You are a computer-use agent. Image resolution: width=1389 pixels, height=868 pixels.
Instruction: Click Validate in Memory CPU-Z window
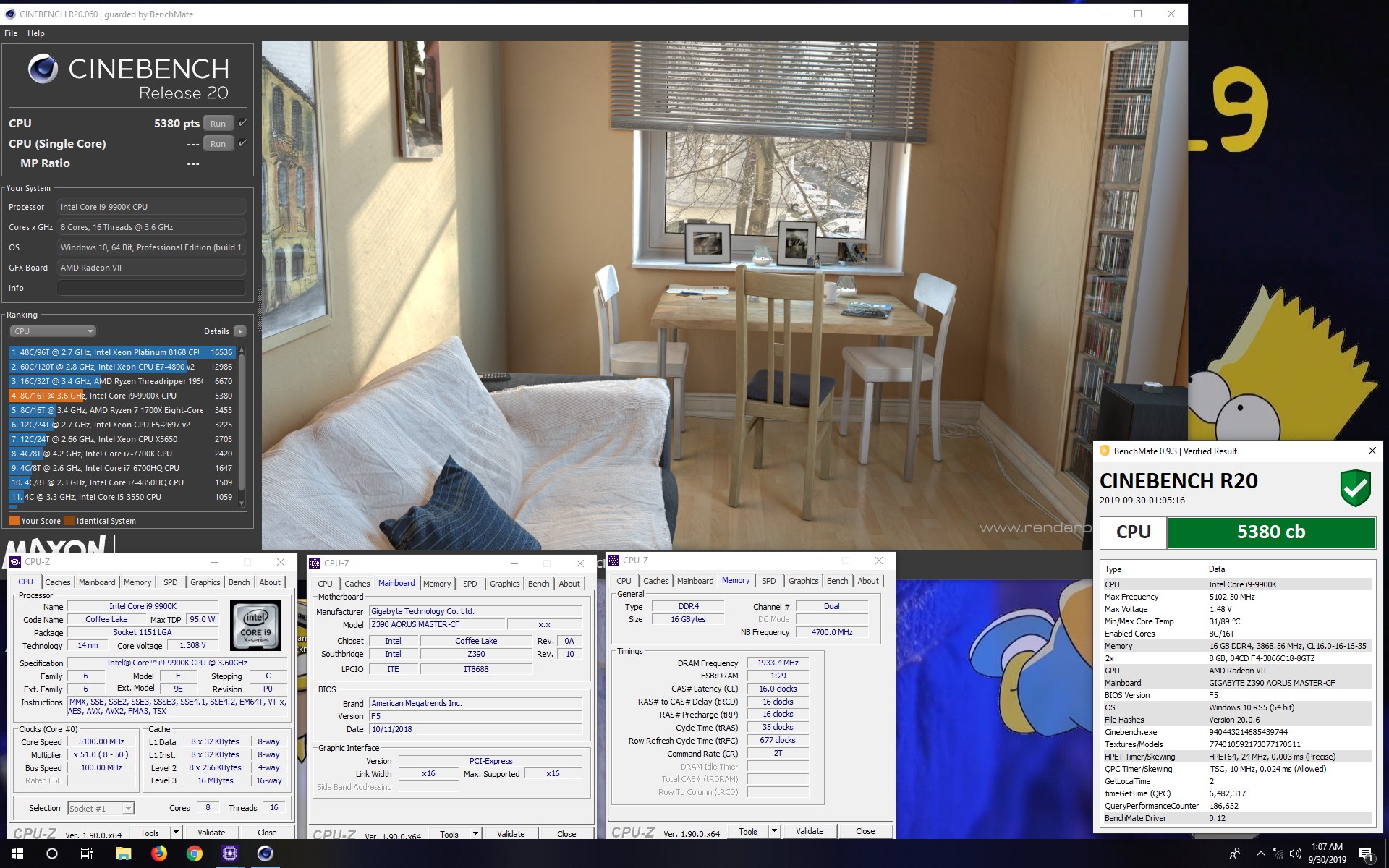(x=810, y=831)
